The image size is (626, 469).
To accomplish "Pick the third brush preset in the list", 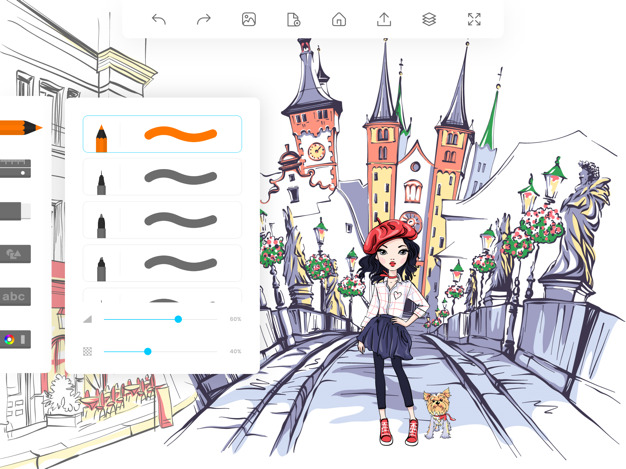I will click(162, 221).
